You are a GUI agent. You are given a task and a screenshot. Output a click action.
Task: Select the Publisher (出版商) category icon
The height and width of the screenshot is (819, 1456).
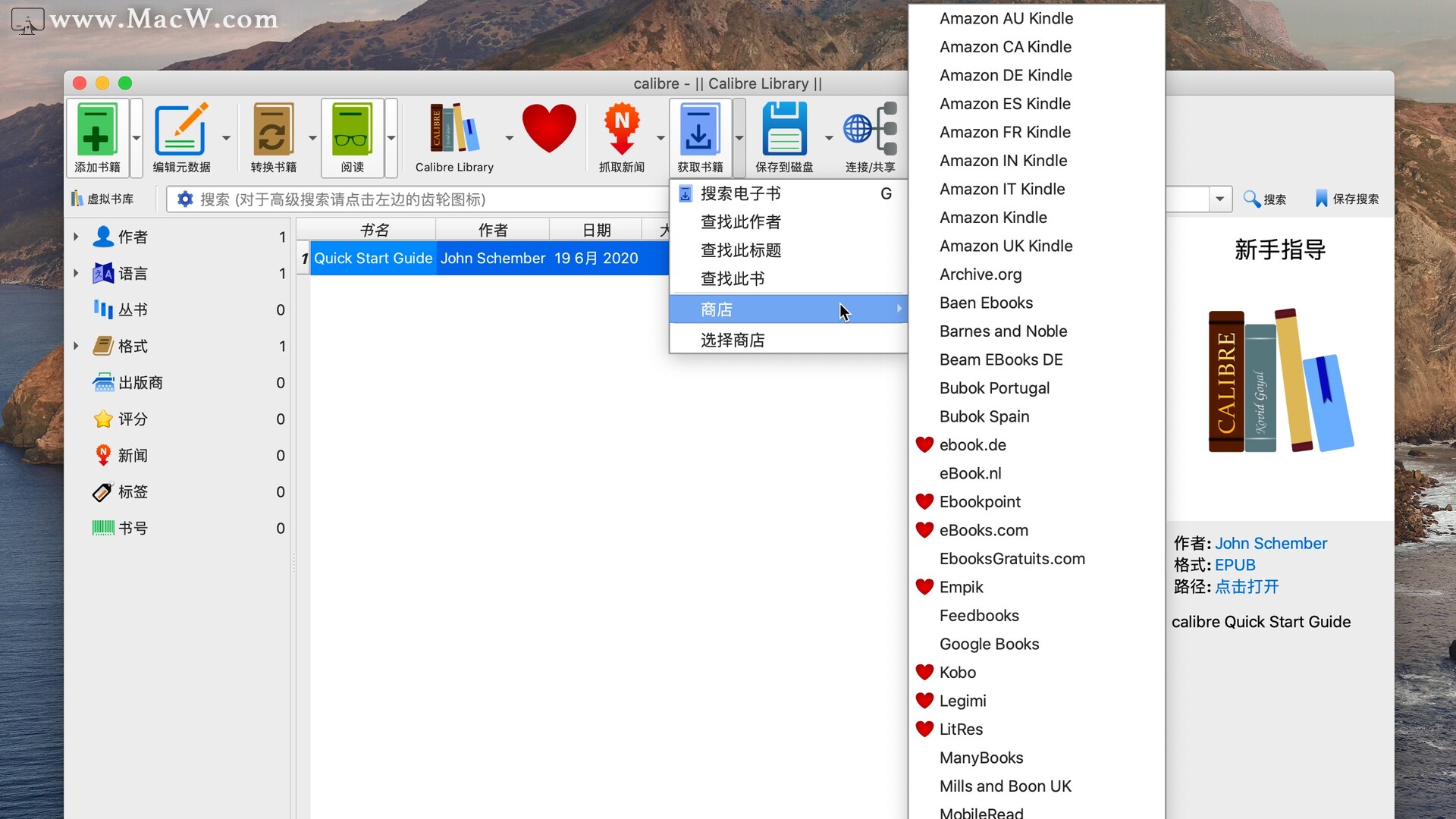coord(103,382)
